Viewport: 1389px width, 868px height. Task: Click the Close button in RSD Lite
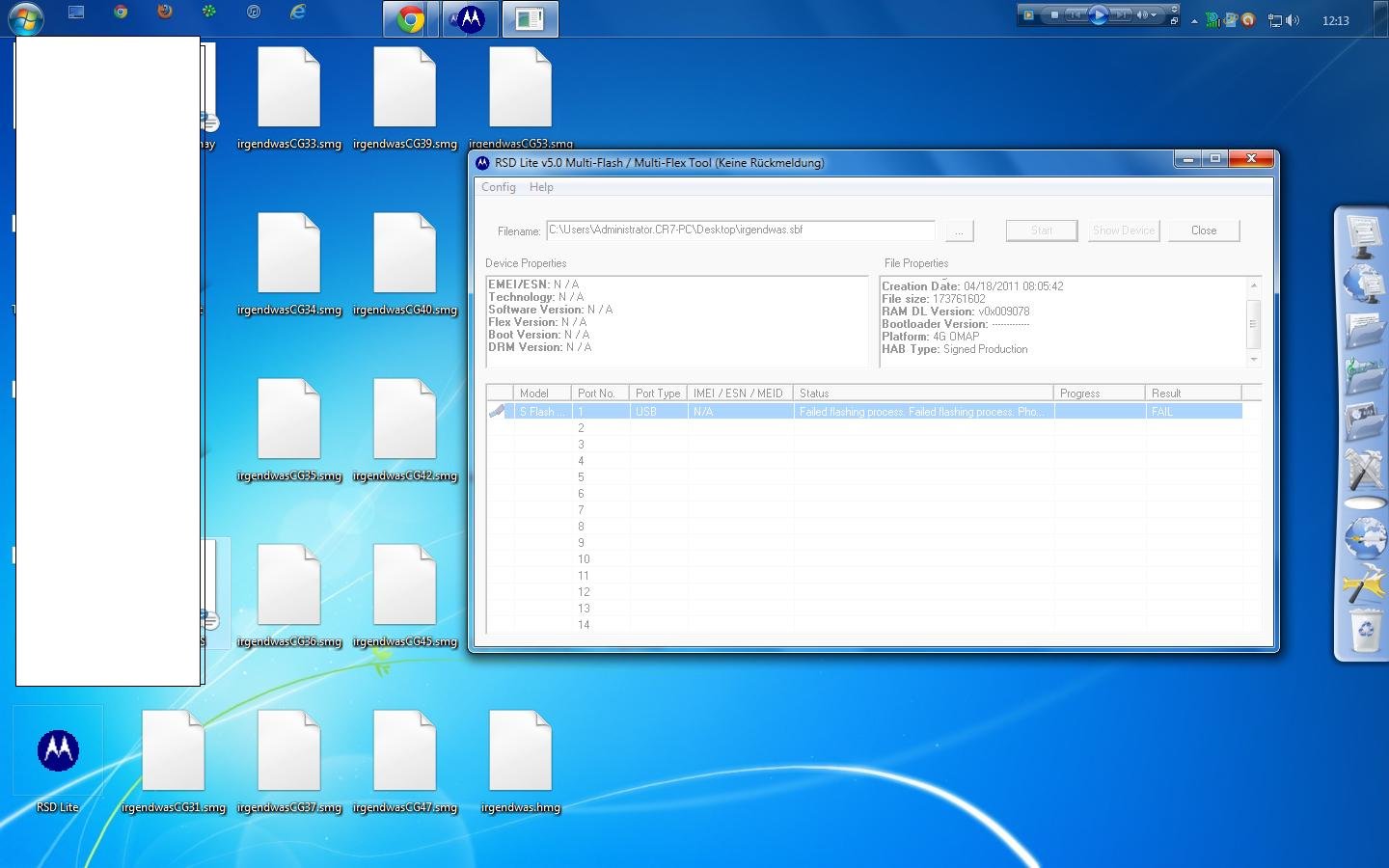pos(1204,231)
